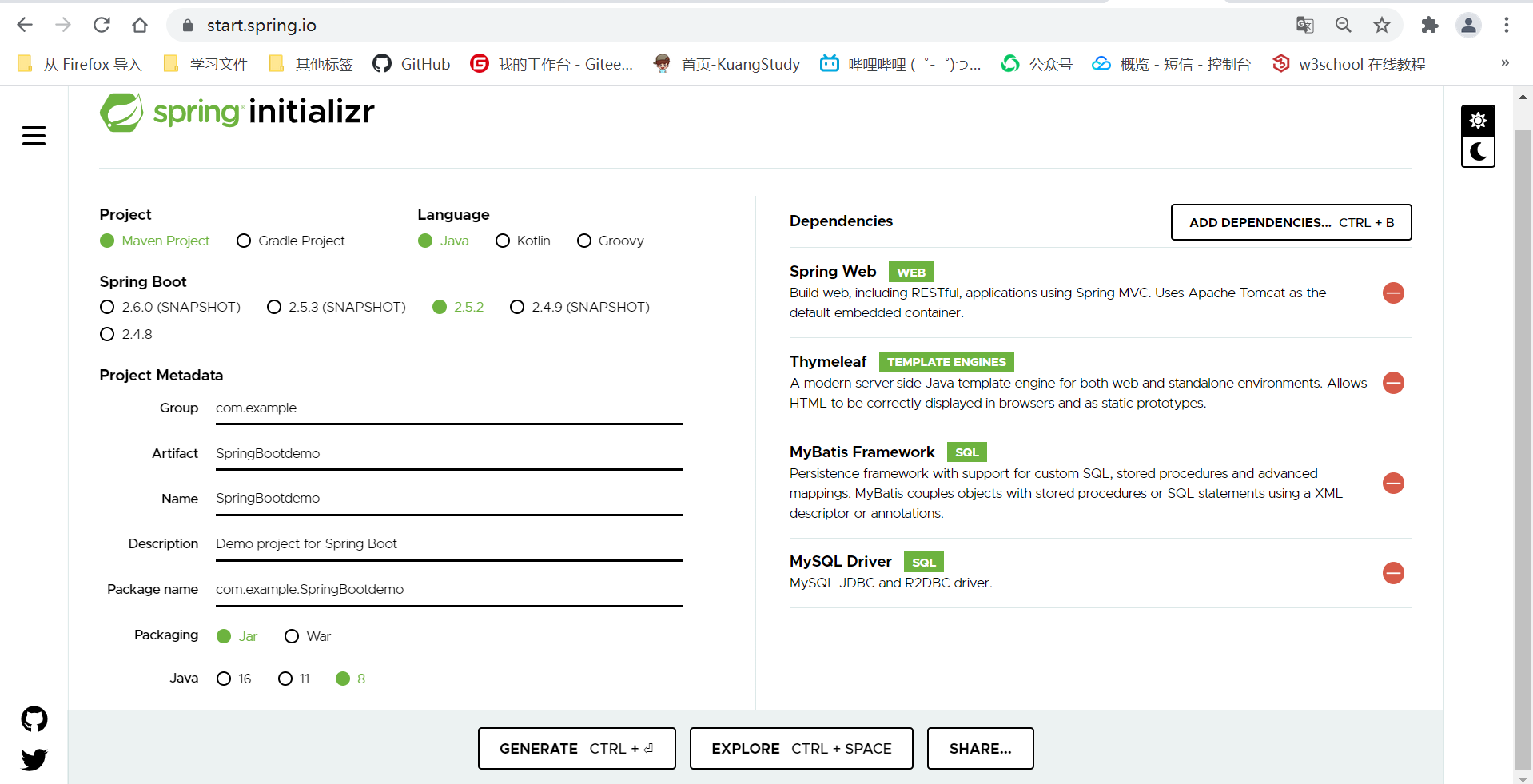Click the translate page icon
The image size is (1533, 784).
(x=1304, y=25)
